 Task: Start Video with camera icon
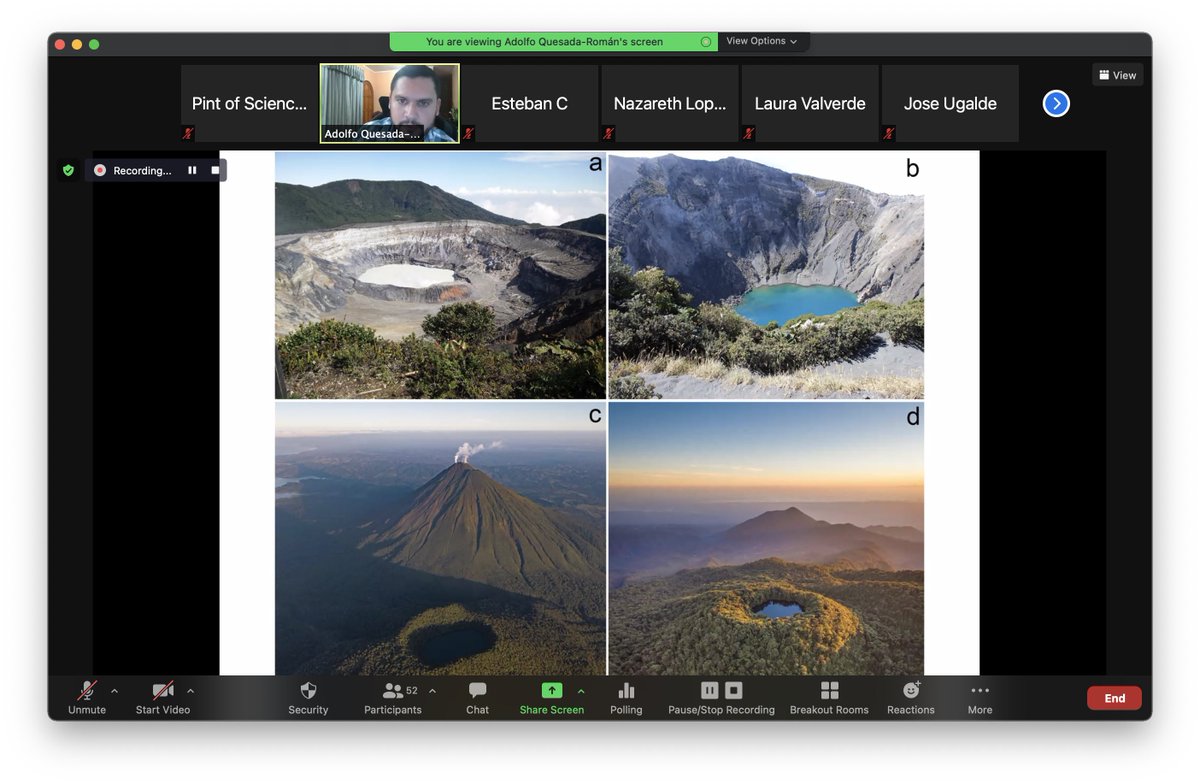click(162, 697)
